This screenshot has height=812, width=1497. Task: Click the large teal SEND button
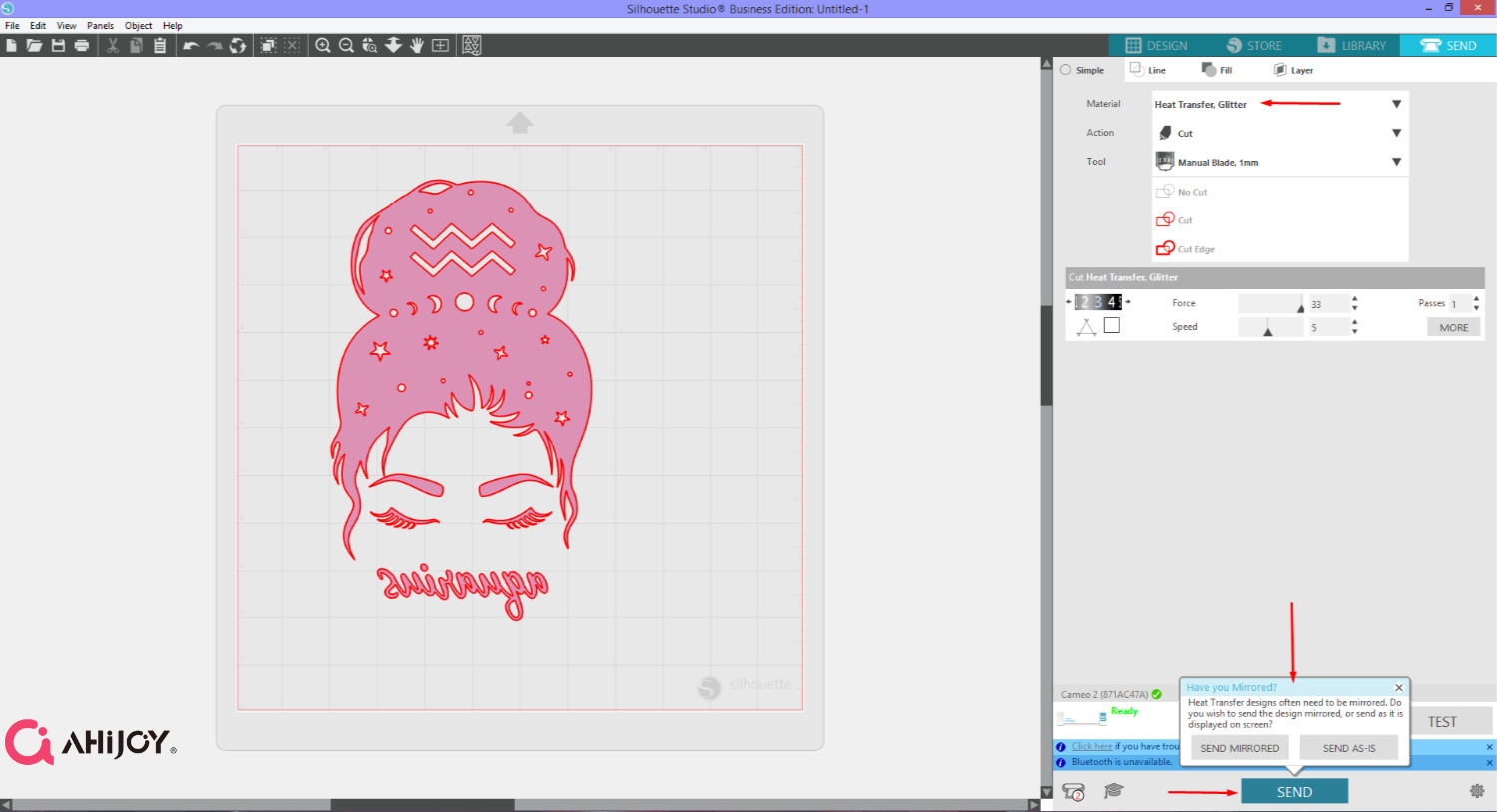pos(1294,792)
